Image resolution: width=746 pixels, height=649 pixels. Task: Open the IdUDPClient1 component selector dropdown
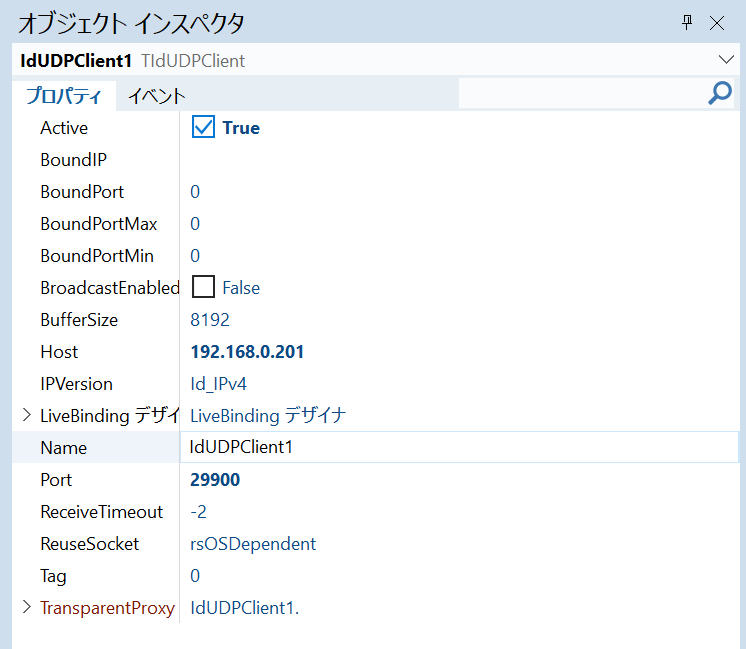click(x=726, y=60)
